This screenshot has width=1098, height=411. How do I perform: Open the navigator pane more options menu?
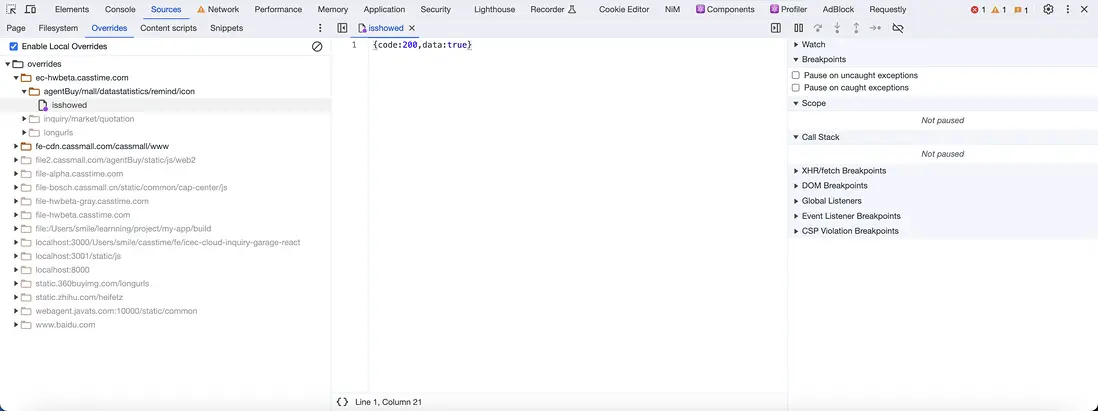320,28
